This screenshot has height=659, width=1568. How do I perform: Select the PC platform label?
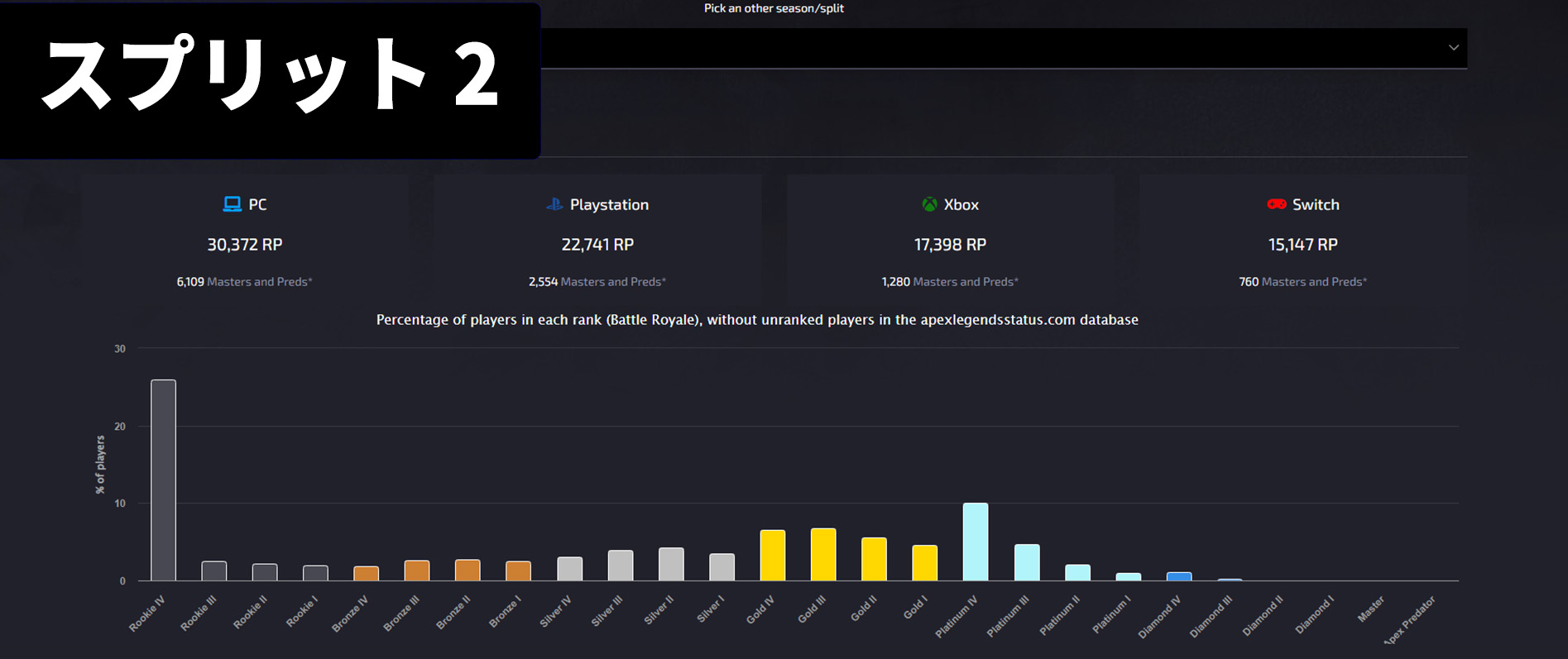(257, 204)
